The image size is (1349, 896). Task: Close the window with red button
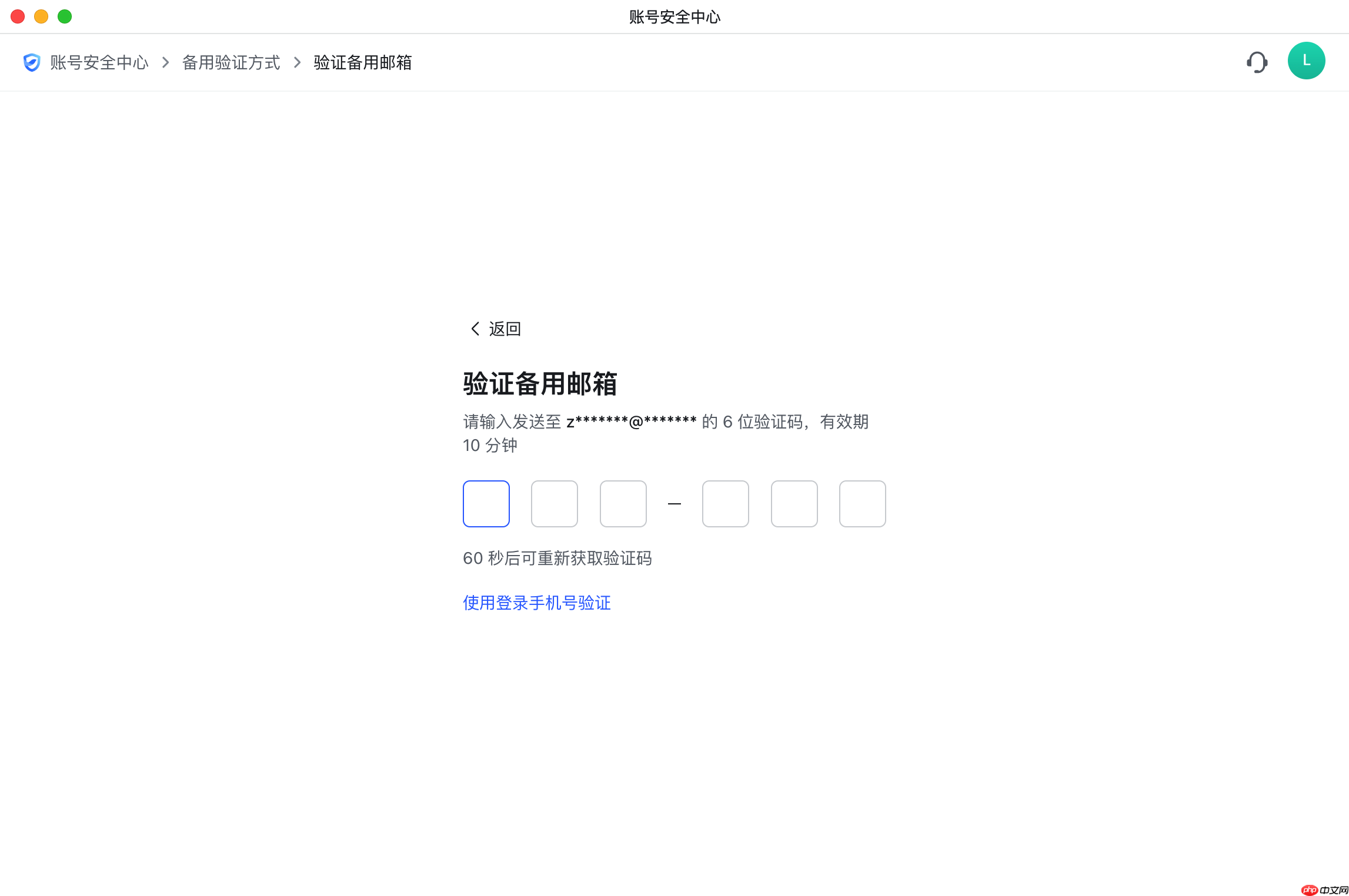18,16
